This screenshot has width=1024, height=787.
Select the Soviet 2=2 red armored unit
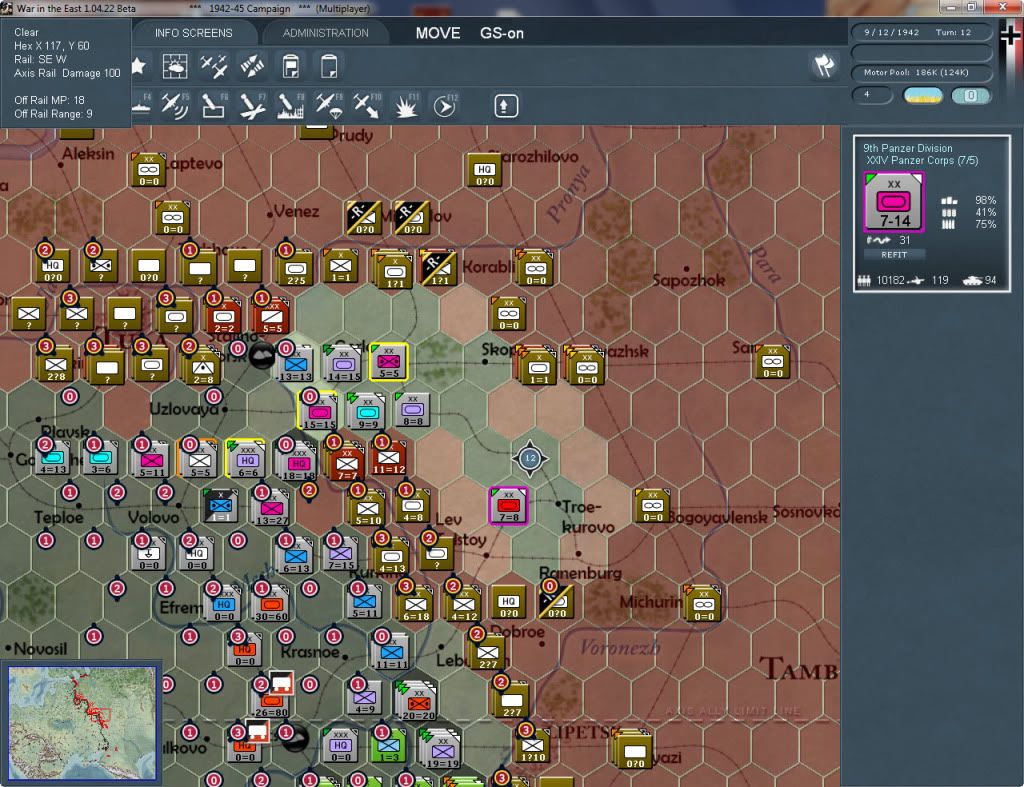[223, 316]
